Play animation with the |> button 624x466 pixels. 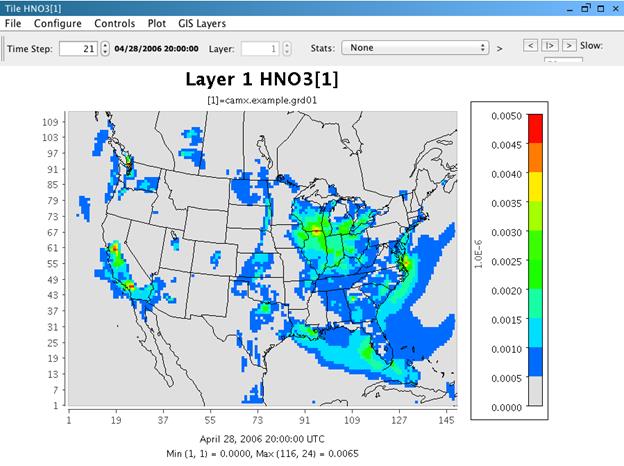550,45
